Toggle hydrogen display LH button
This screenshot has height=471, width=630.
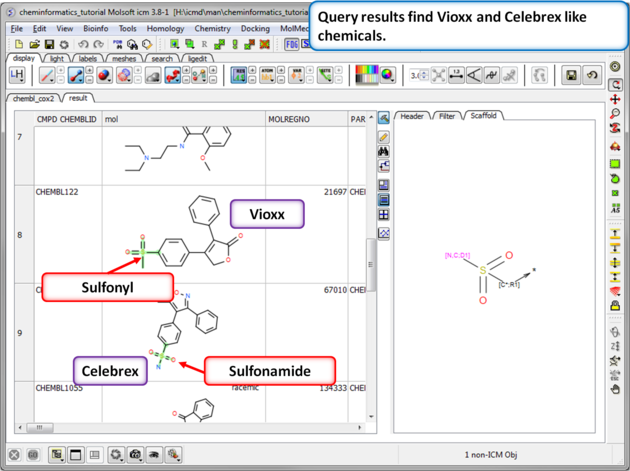[16, 75]
